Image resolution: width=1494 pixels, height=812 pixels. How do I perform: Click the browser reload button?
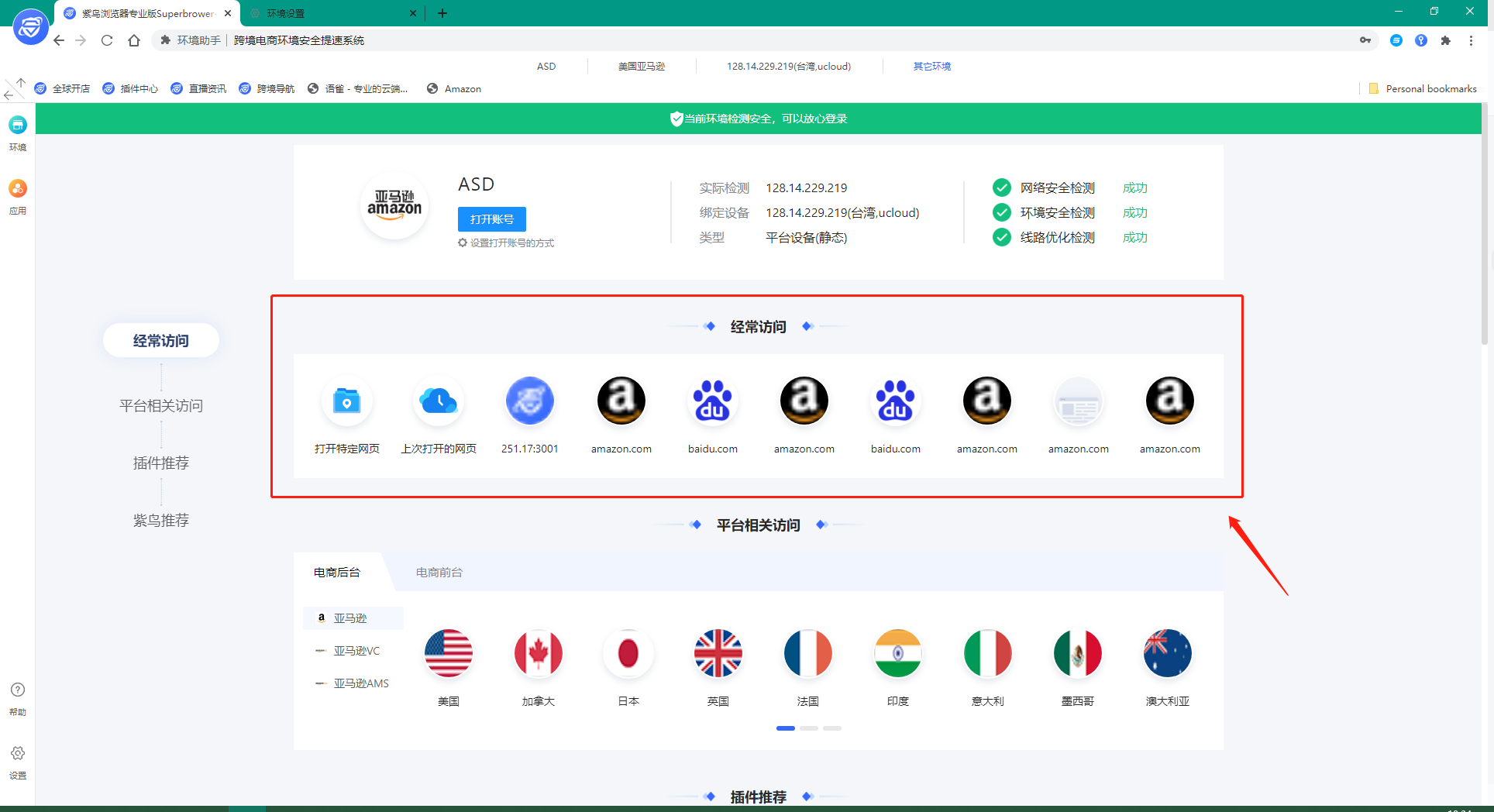coord(107,40)
